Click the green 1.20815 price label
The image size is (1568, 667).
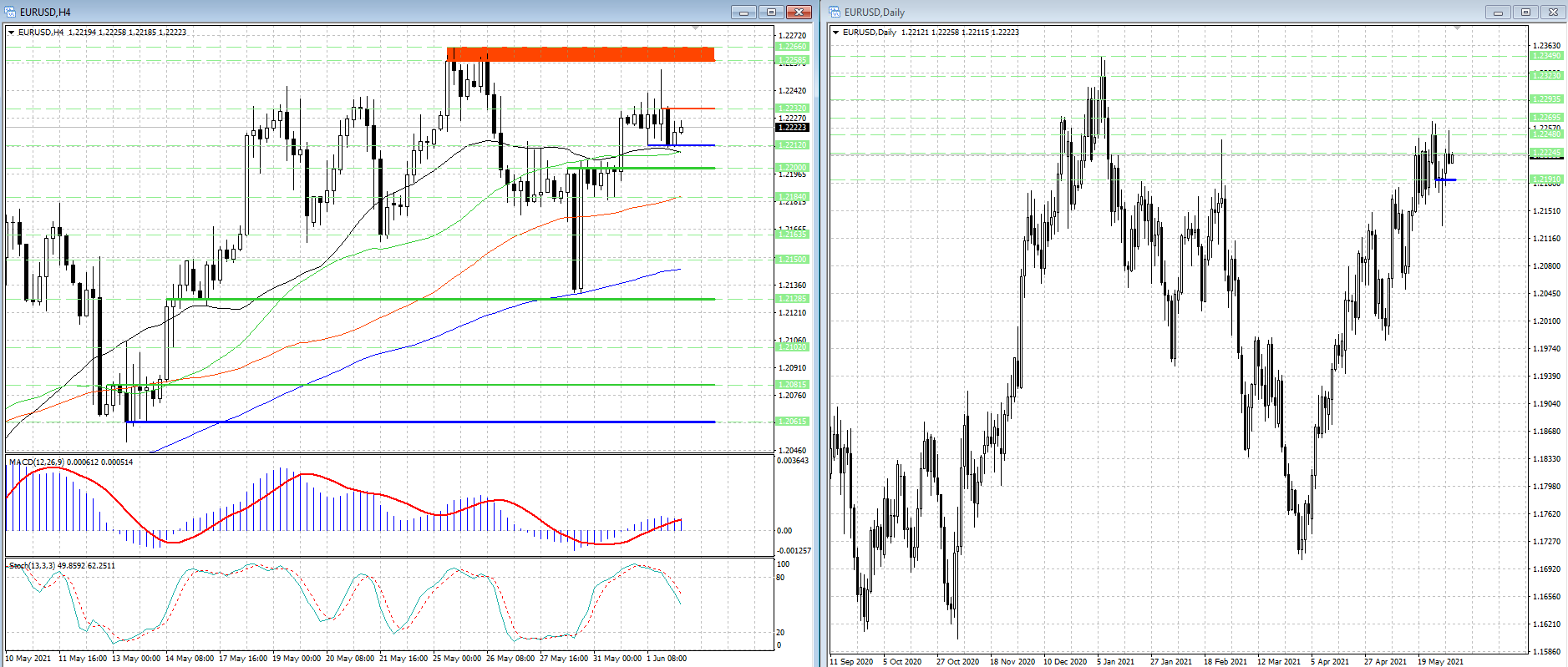click(x=792, y=385)
